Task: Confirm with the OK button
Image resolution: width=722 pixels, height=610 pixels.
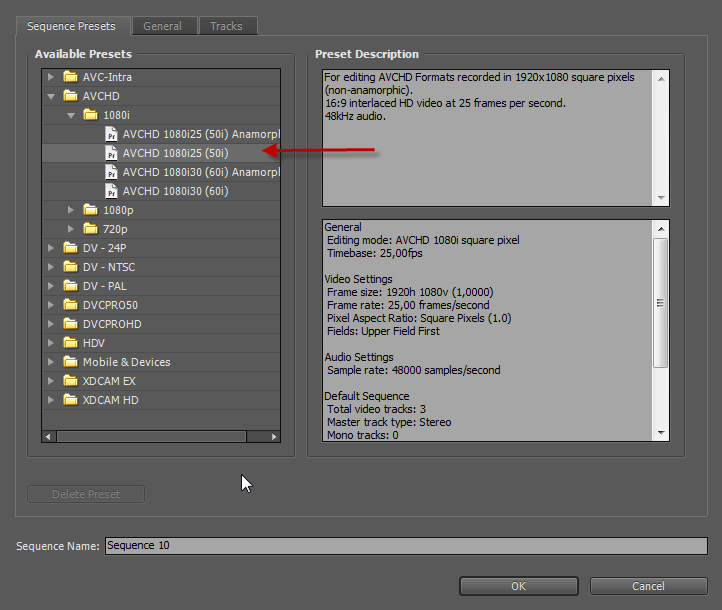Action: click(x=518, y=586)
